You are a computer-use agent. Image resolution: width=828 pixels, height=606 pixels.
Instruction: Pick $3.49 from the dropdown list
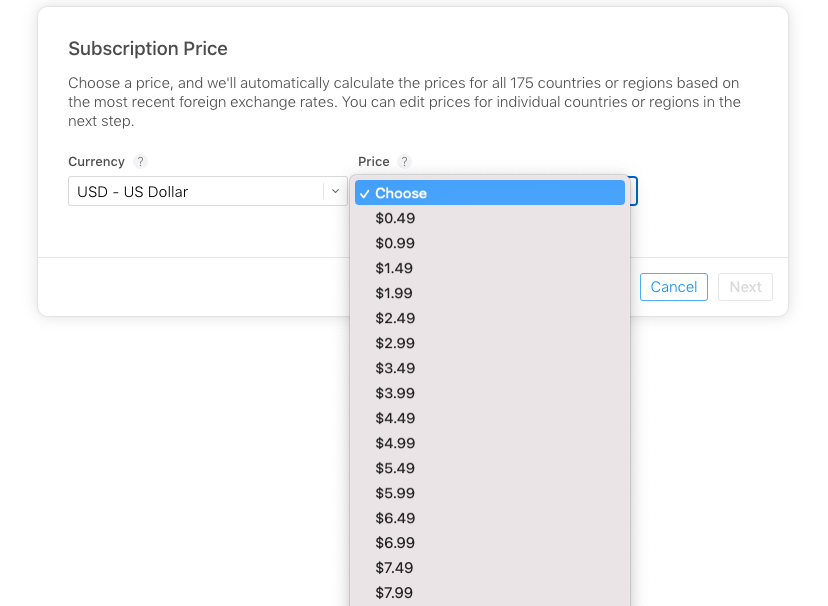[395, 368]
